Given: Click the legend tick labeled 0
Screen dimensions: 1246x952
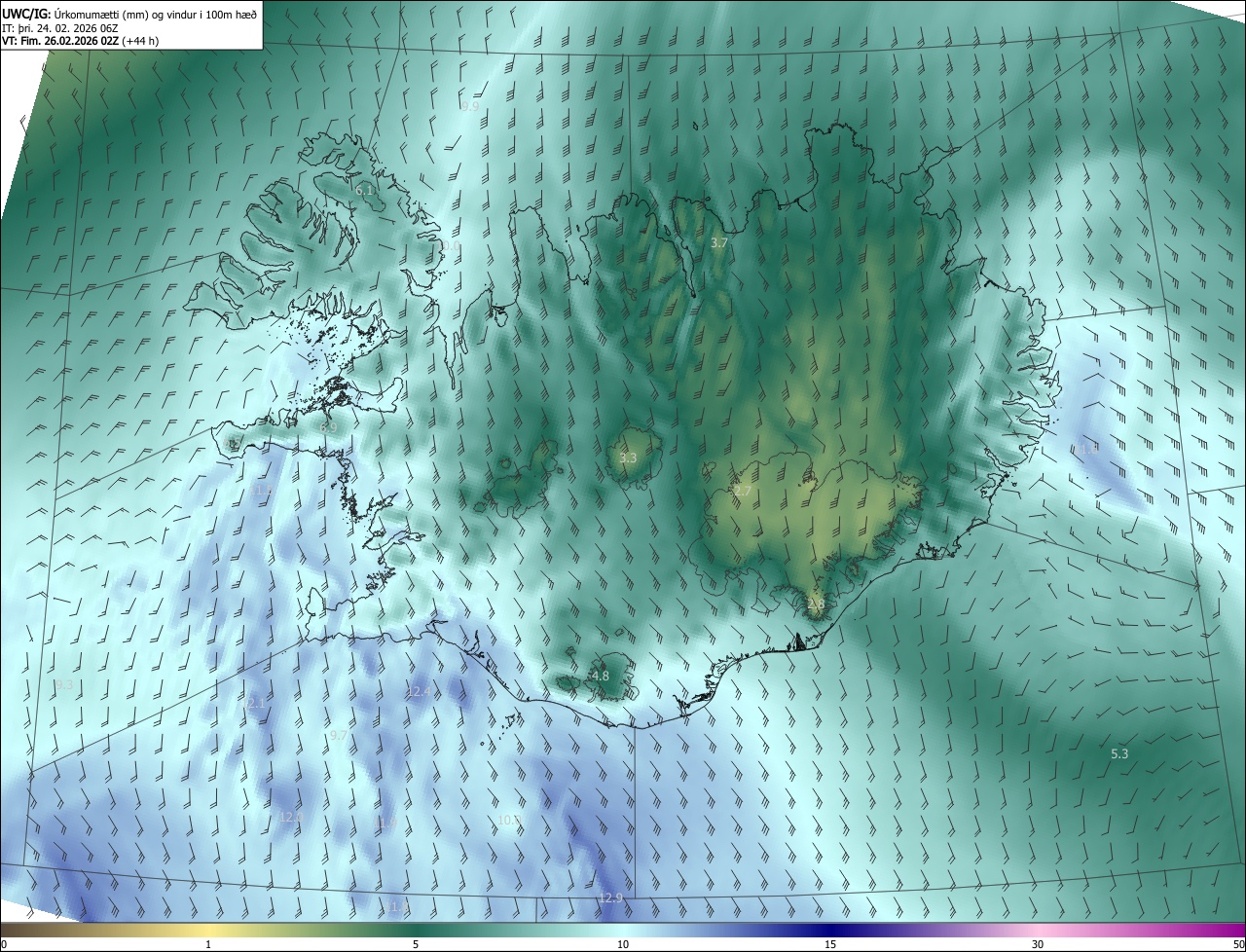Looking at the screenshot, I should coord(4,944).
